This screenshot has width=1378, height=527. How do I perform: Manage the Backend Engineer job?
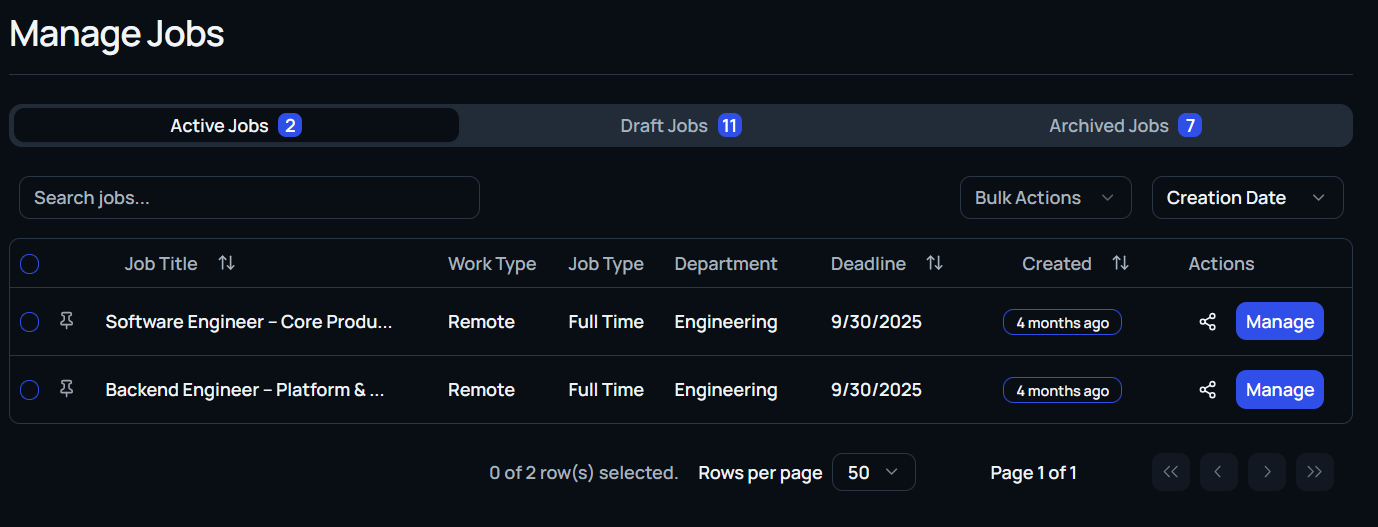1279,390
